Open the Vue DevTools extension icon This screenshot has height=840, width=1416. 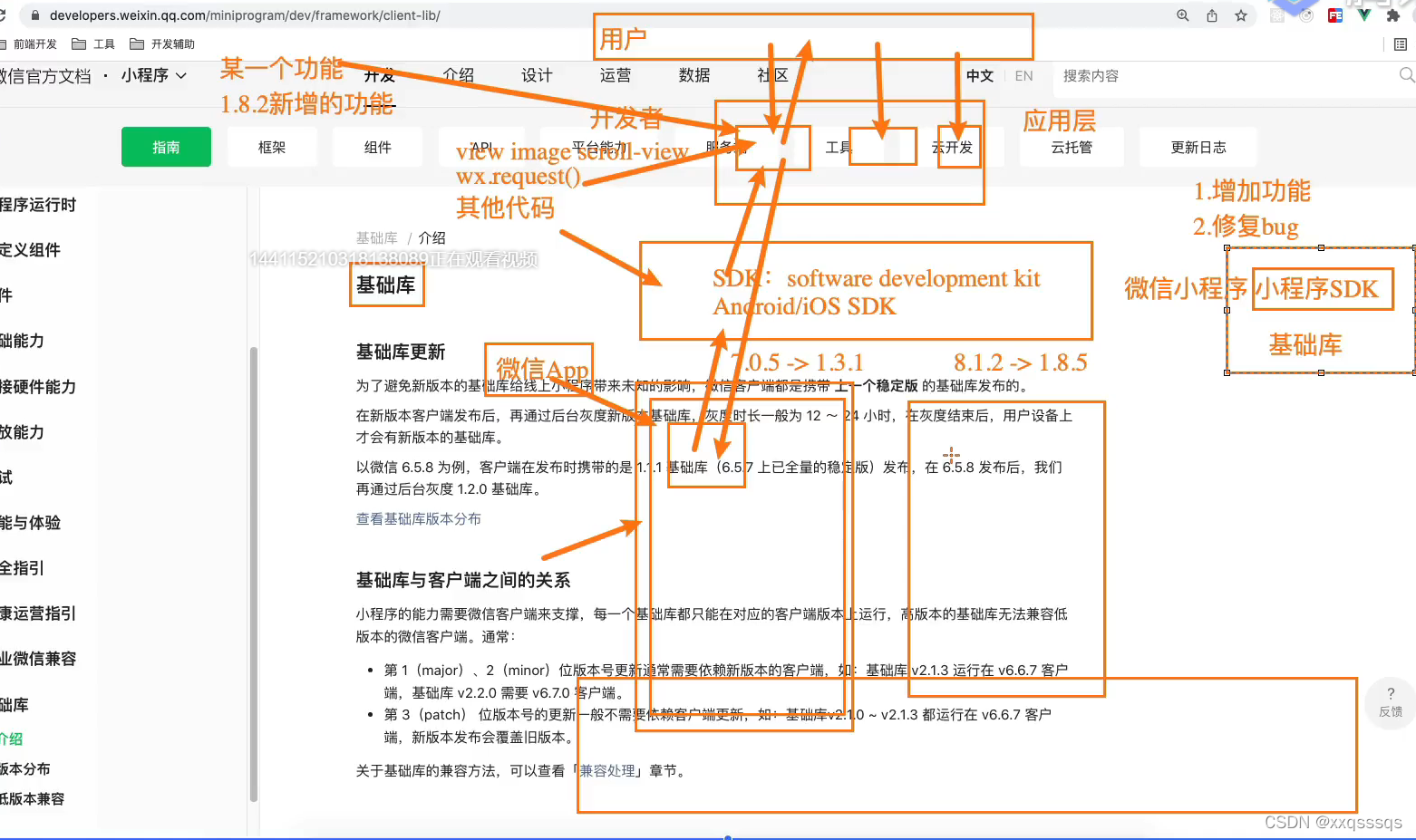tap(1364, 15)
